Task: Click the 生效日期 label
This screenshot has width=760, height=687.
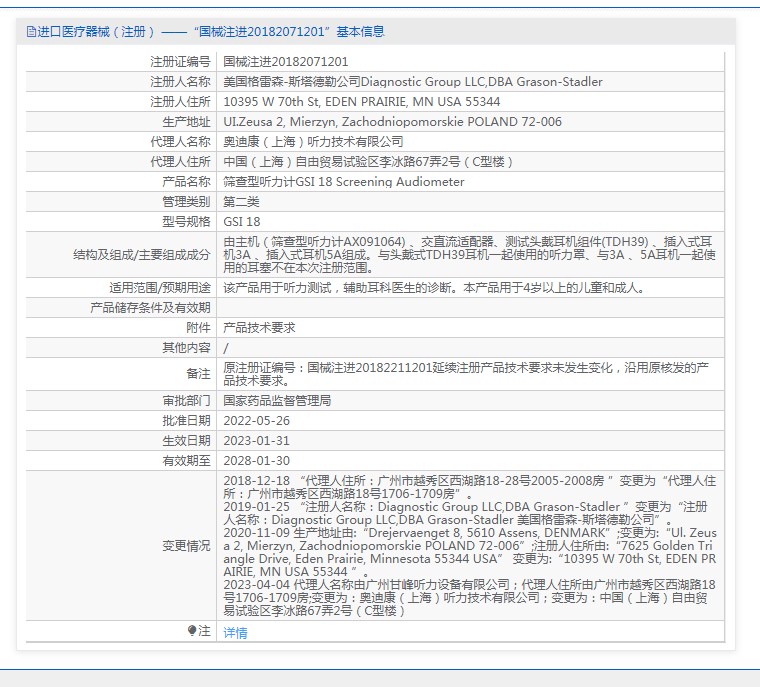Action: (x=186, y=441)
